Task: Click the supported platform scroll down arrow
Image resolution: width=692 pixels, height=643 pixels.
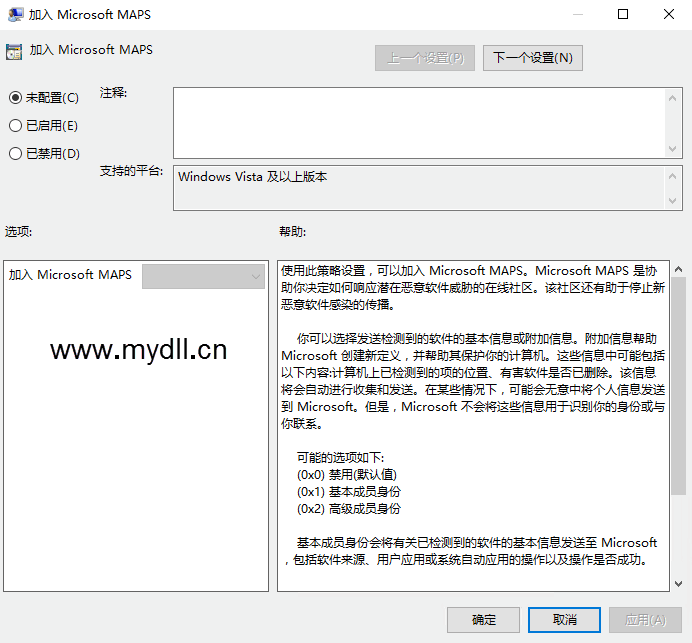Action: pos(672,201)
